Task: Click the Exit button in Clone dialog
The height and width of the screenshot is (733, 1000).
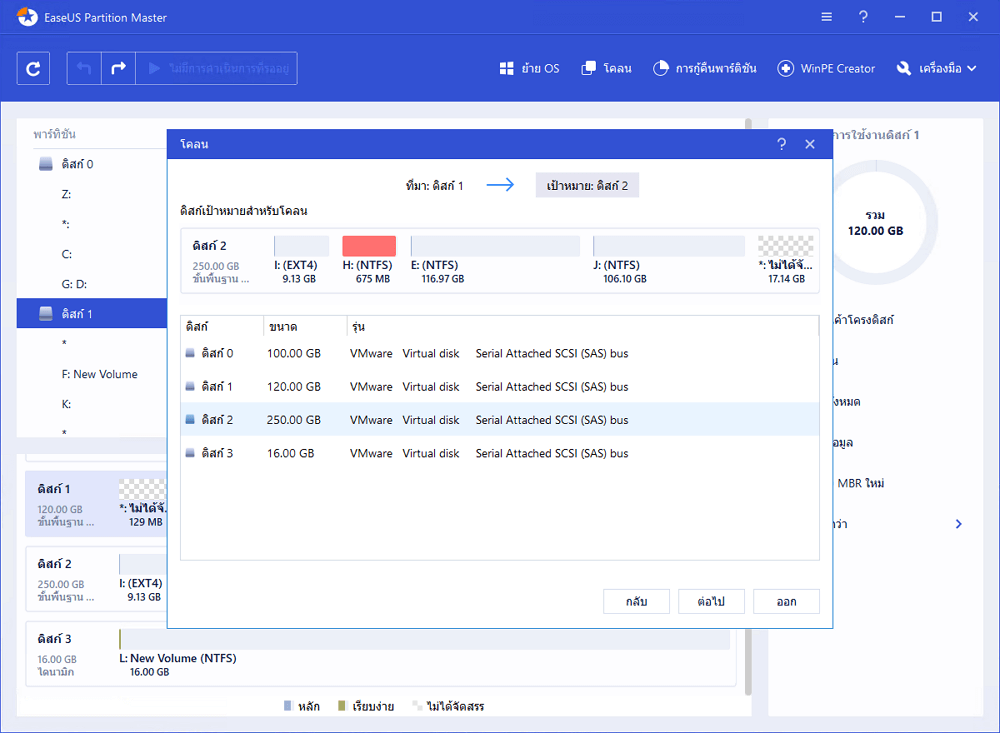Action: pyautogui.click(x=786, y=602)
